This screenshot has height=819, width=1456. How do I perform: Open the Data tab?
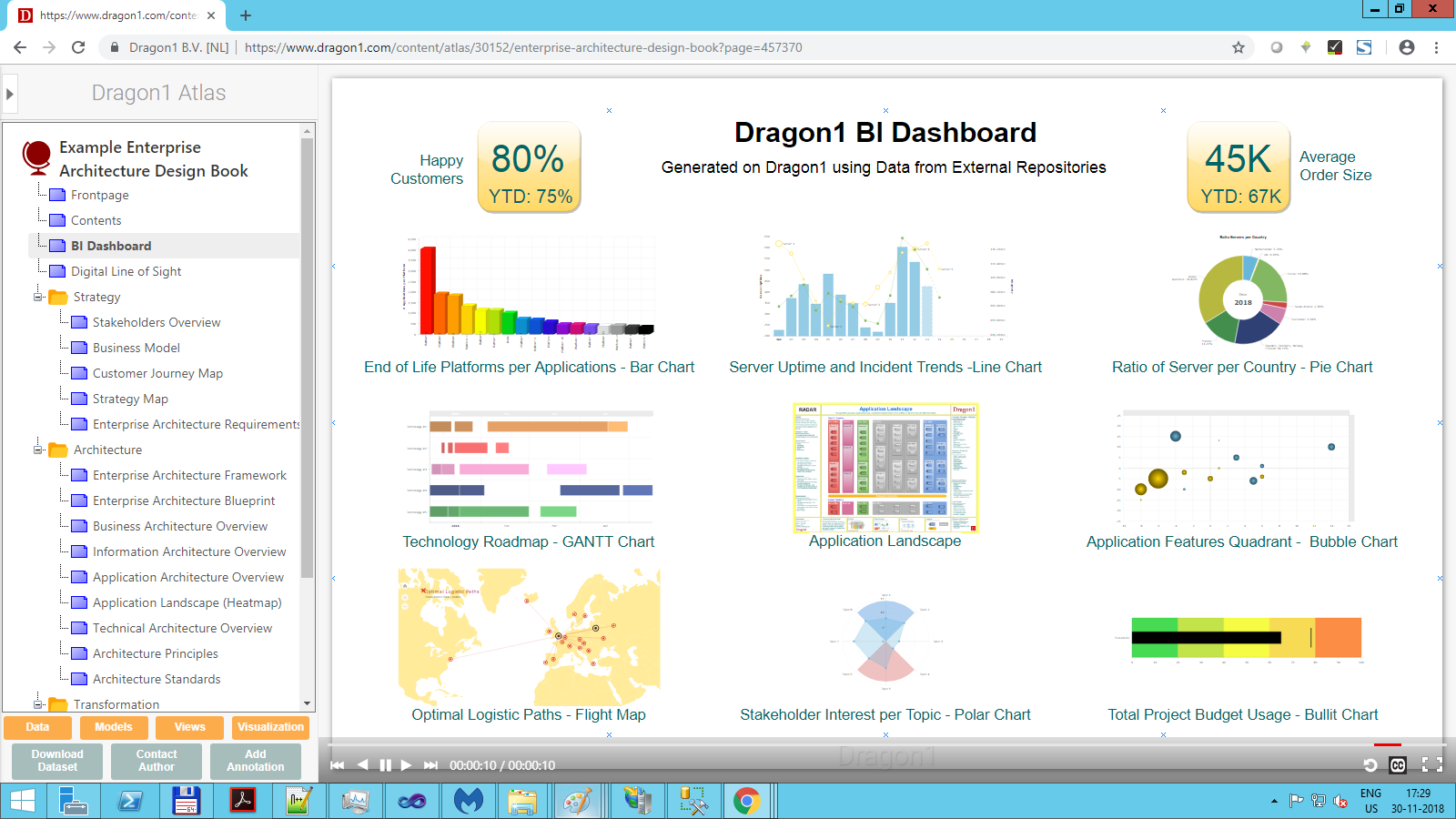coord(37,727)
